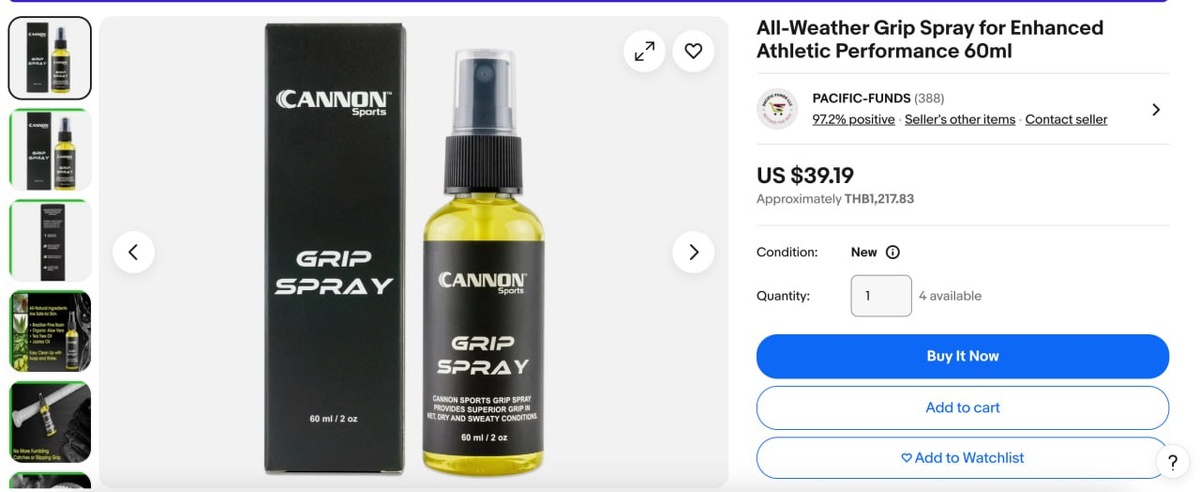The image size is (1200, 492).
Task: Click the PACIFIC-FUNDS seller logo
Action: click(777, 109)
